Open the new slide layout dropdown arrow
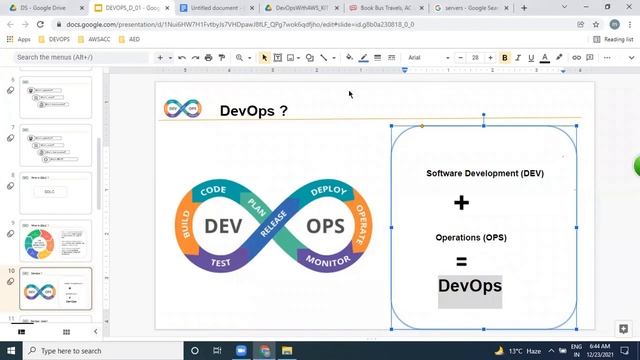This screenshot has height=360, width=640. coord(170,58)
